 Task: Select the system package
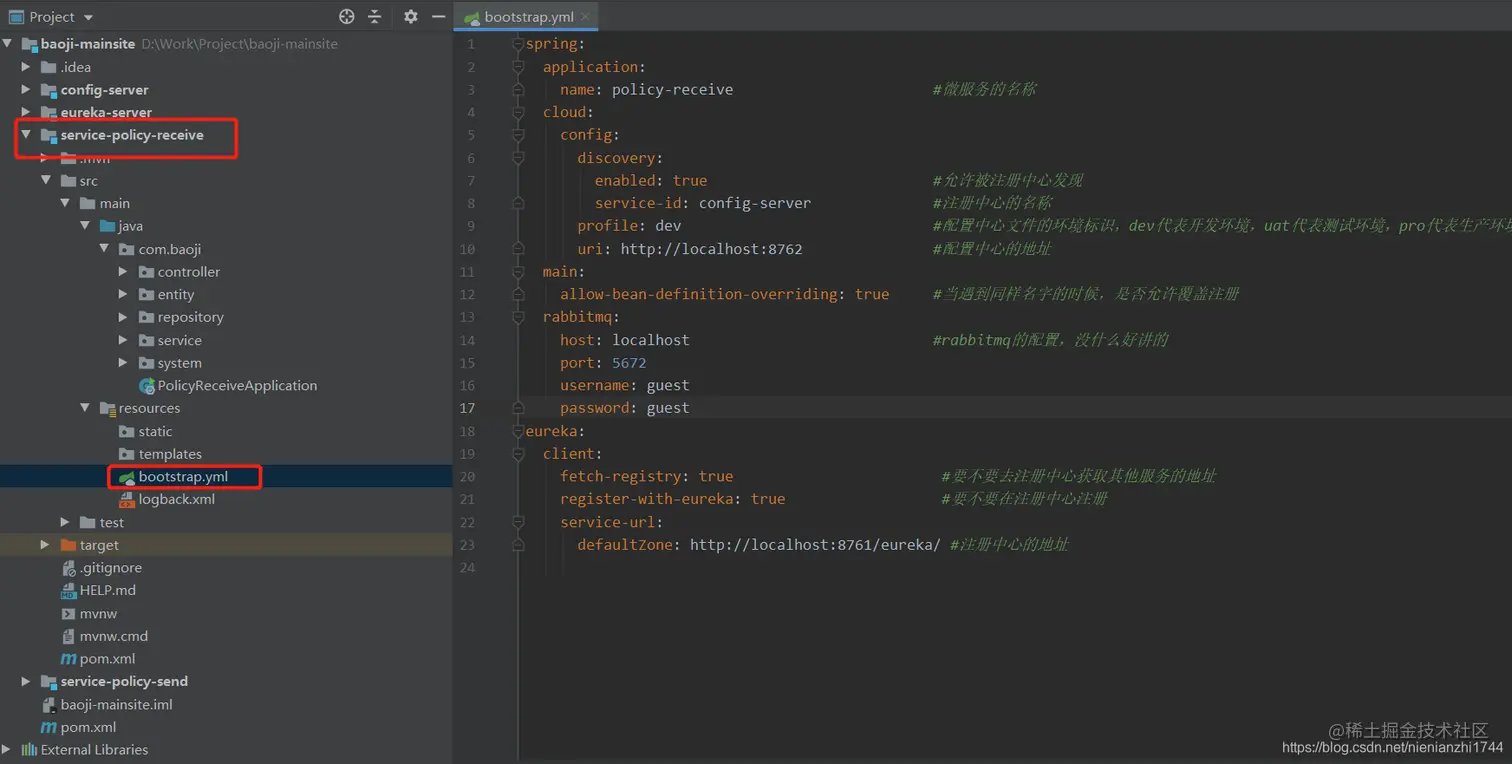tap(180, 363)
